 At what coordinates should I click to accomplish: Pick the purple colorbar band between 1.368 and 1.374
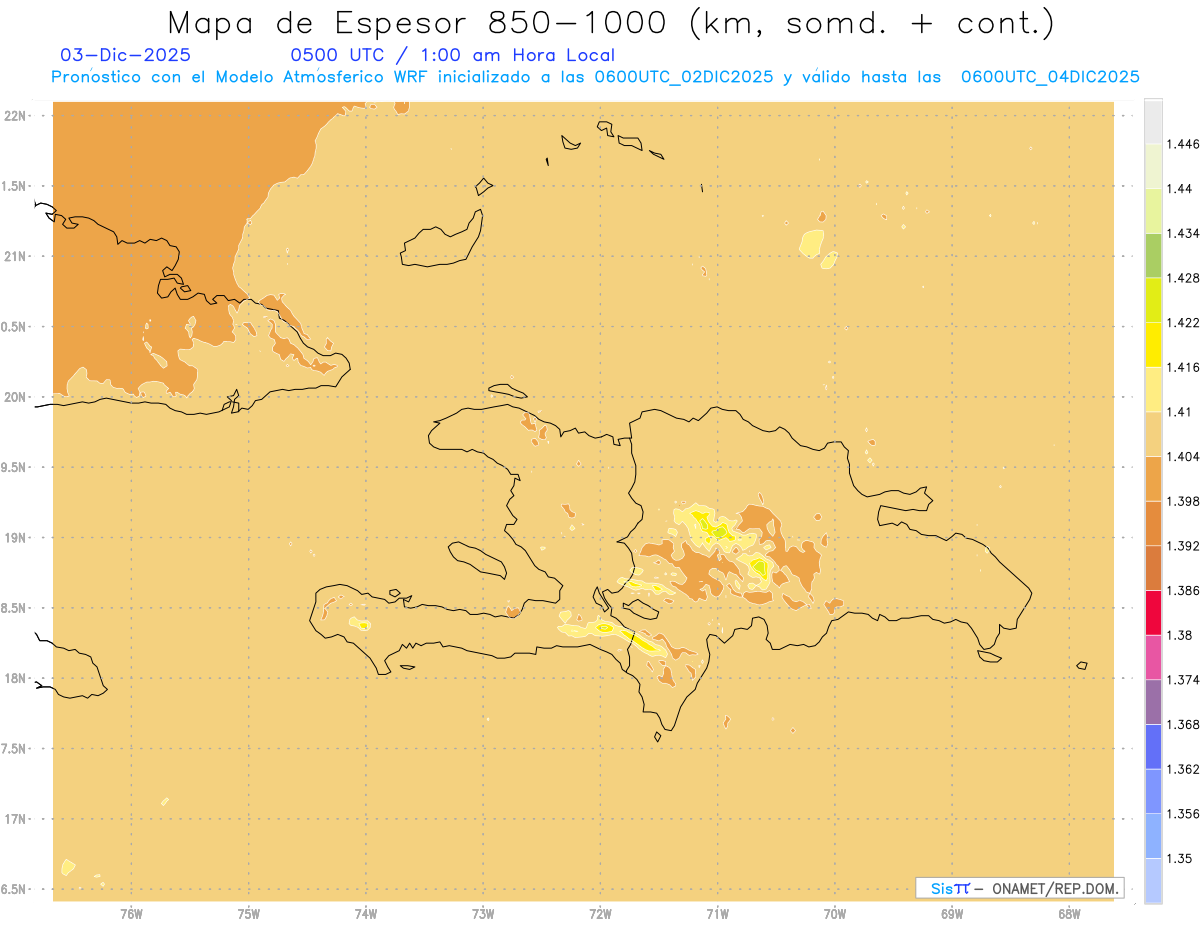pos(1154,702)
